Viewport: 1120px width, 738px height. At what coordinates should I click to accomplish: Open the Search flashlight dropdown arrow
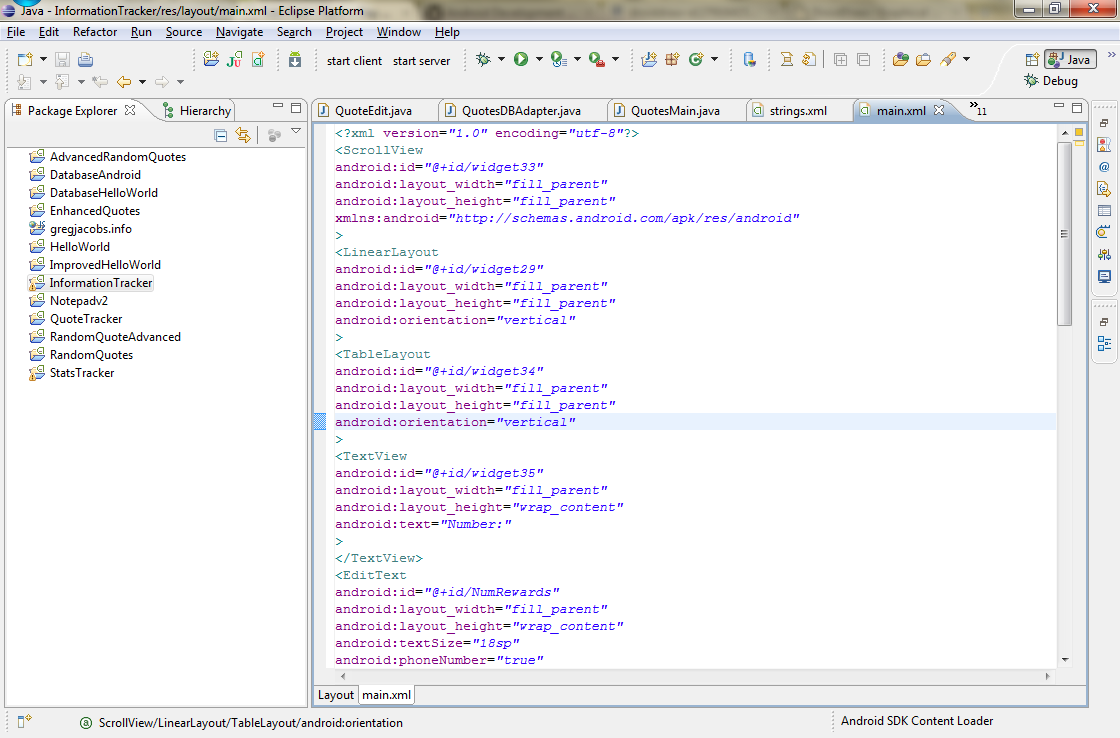click(x=966, y=59)
